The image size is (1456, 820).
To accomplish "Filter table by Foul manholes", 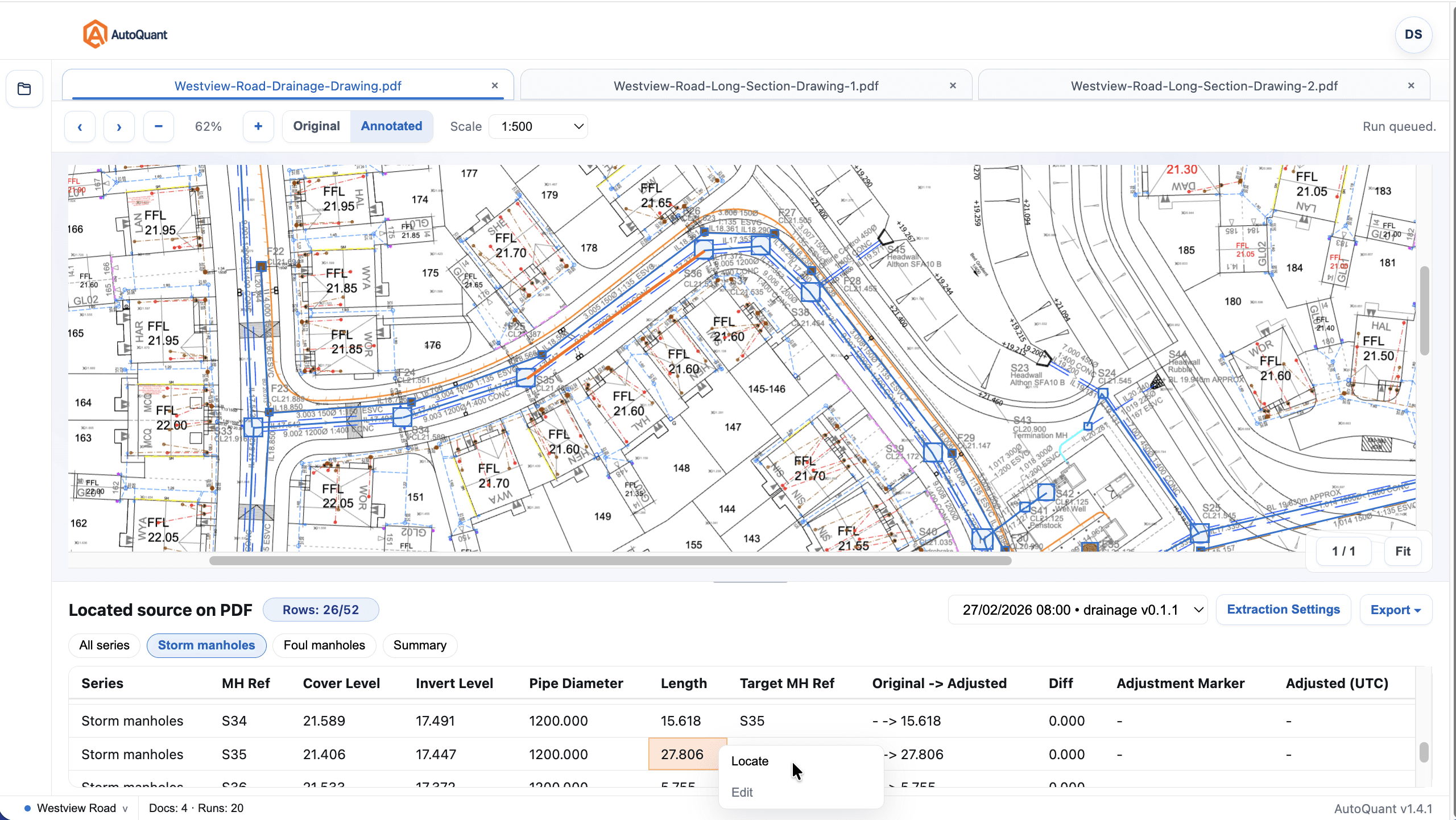I will pyautogui.click(x=324, y=645).
